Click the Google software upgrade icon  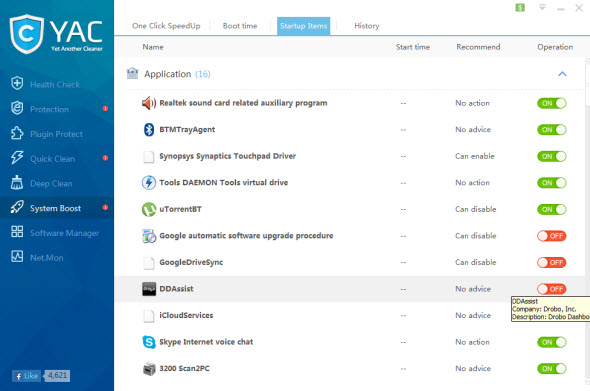[149, 236]
